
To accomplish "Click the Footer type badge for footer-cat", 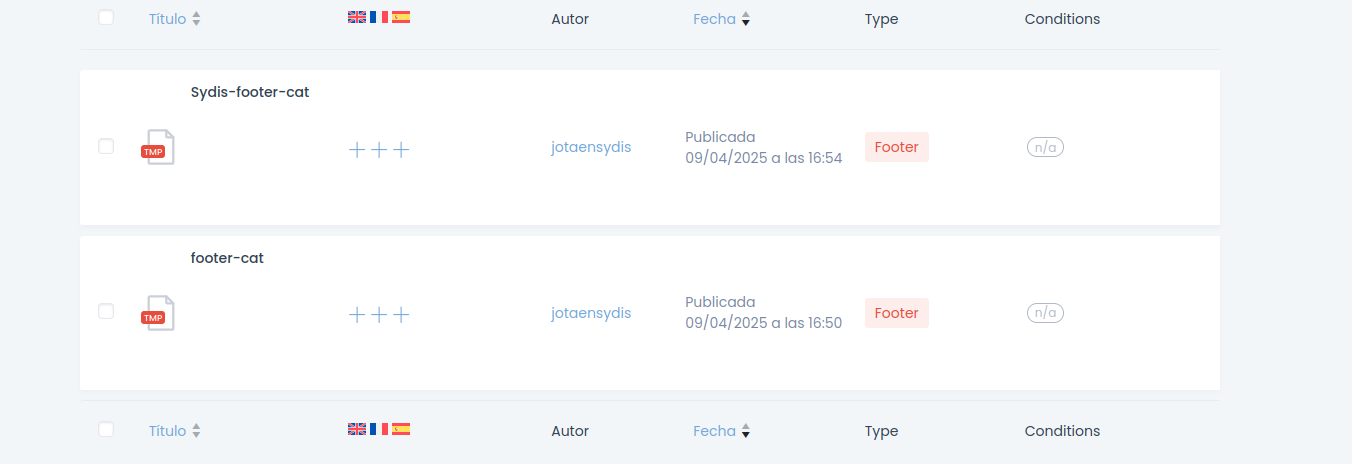I will 896,313.
